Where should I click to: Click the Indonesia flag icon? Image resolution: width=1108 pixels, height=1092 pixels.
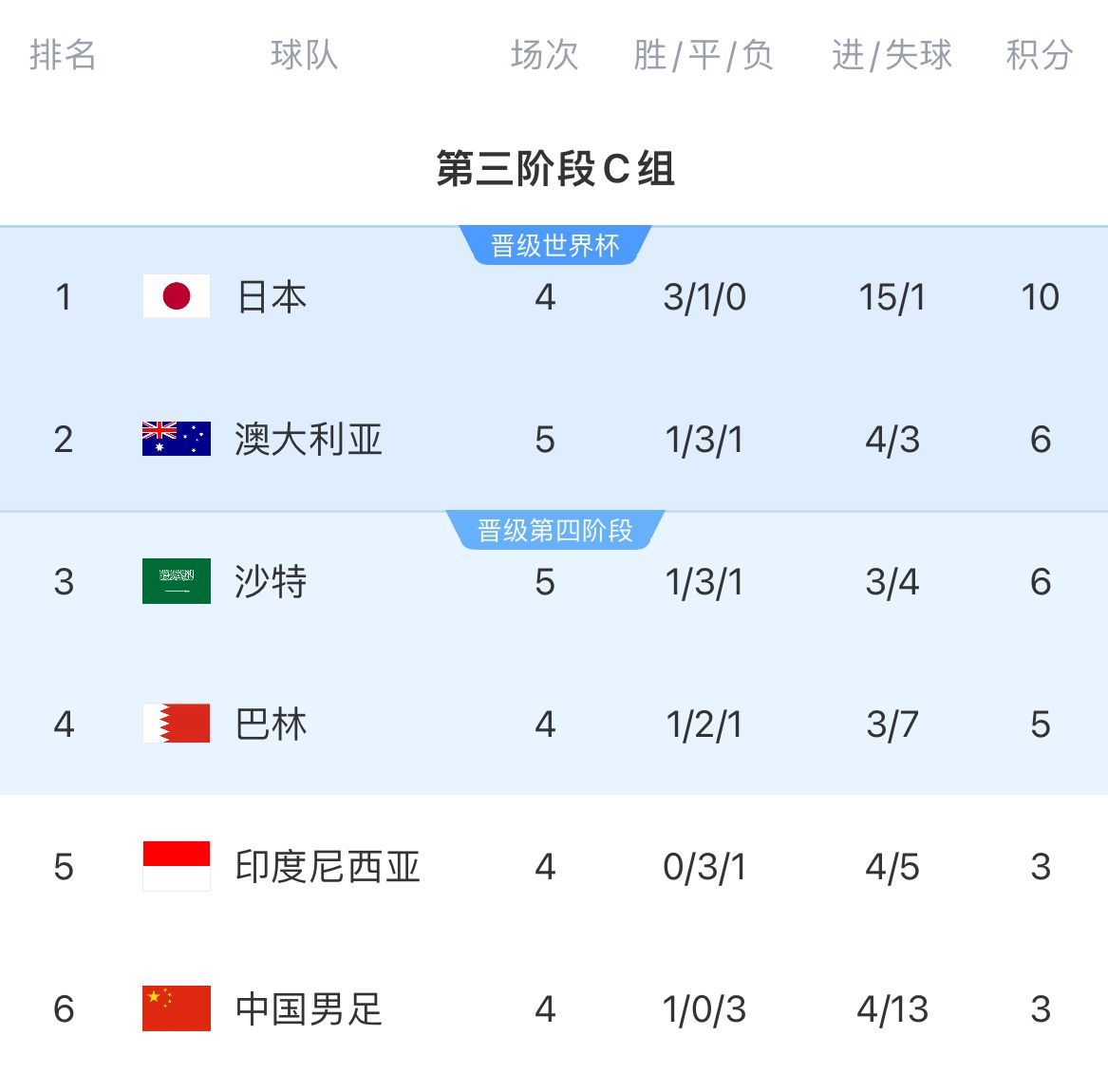point(176,866)
